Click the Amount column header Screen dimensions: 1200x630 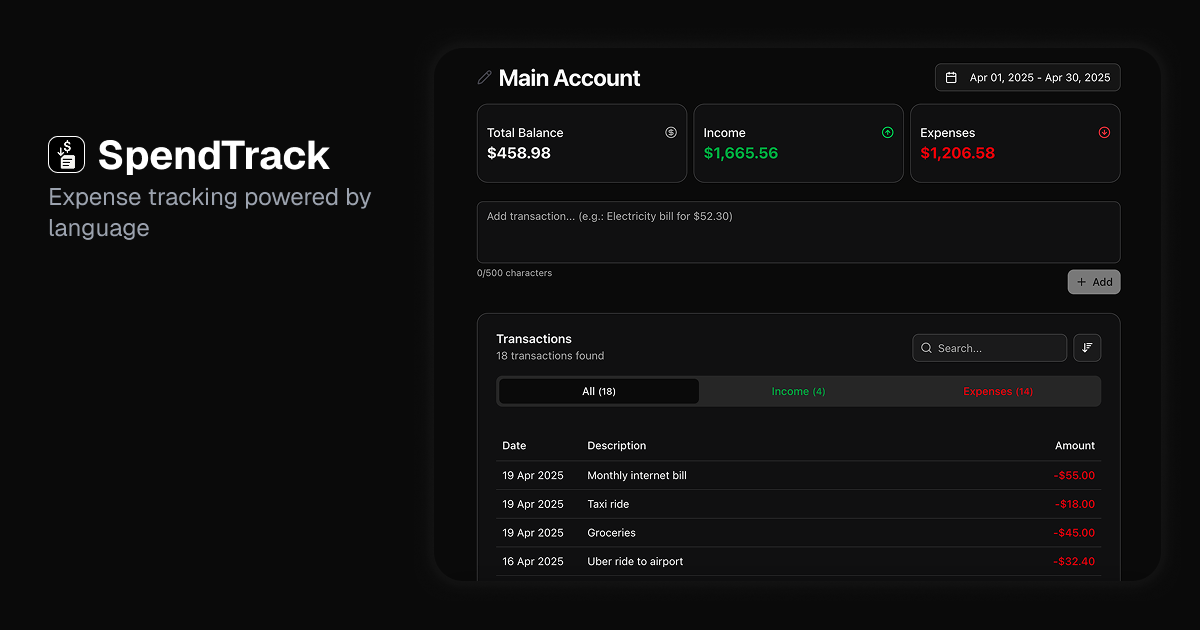click(x=1075, y=445)
